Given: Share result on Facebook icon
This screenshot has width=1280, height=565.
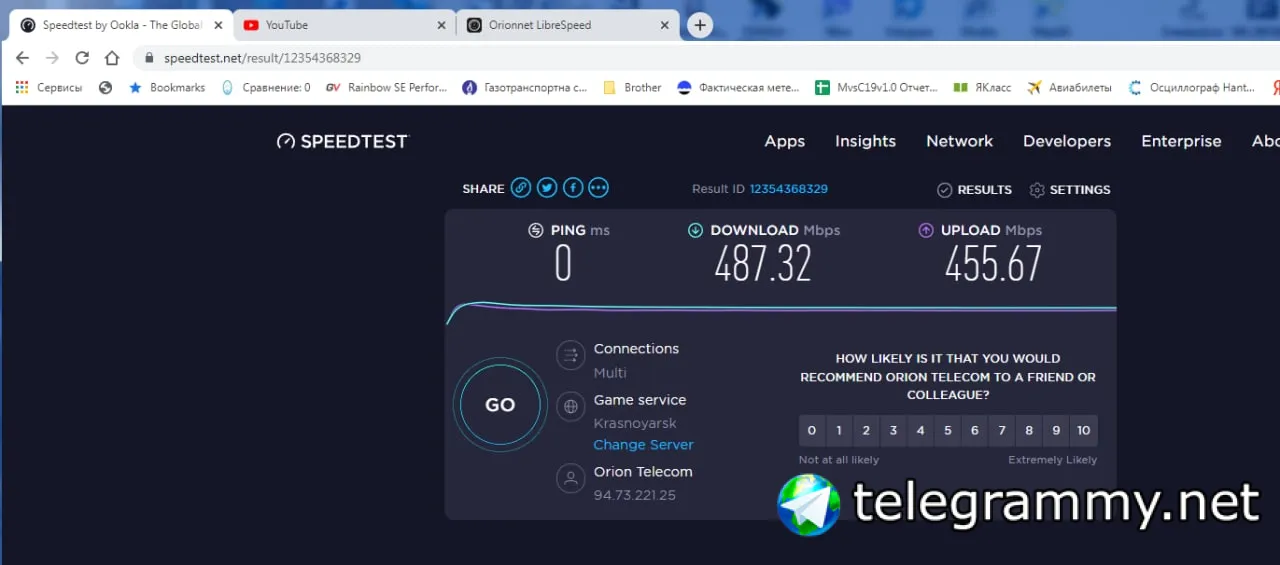Looking at the screenshot, I should pos(573,188).
